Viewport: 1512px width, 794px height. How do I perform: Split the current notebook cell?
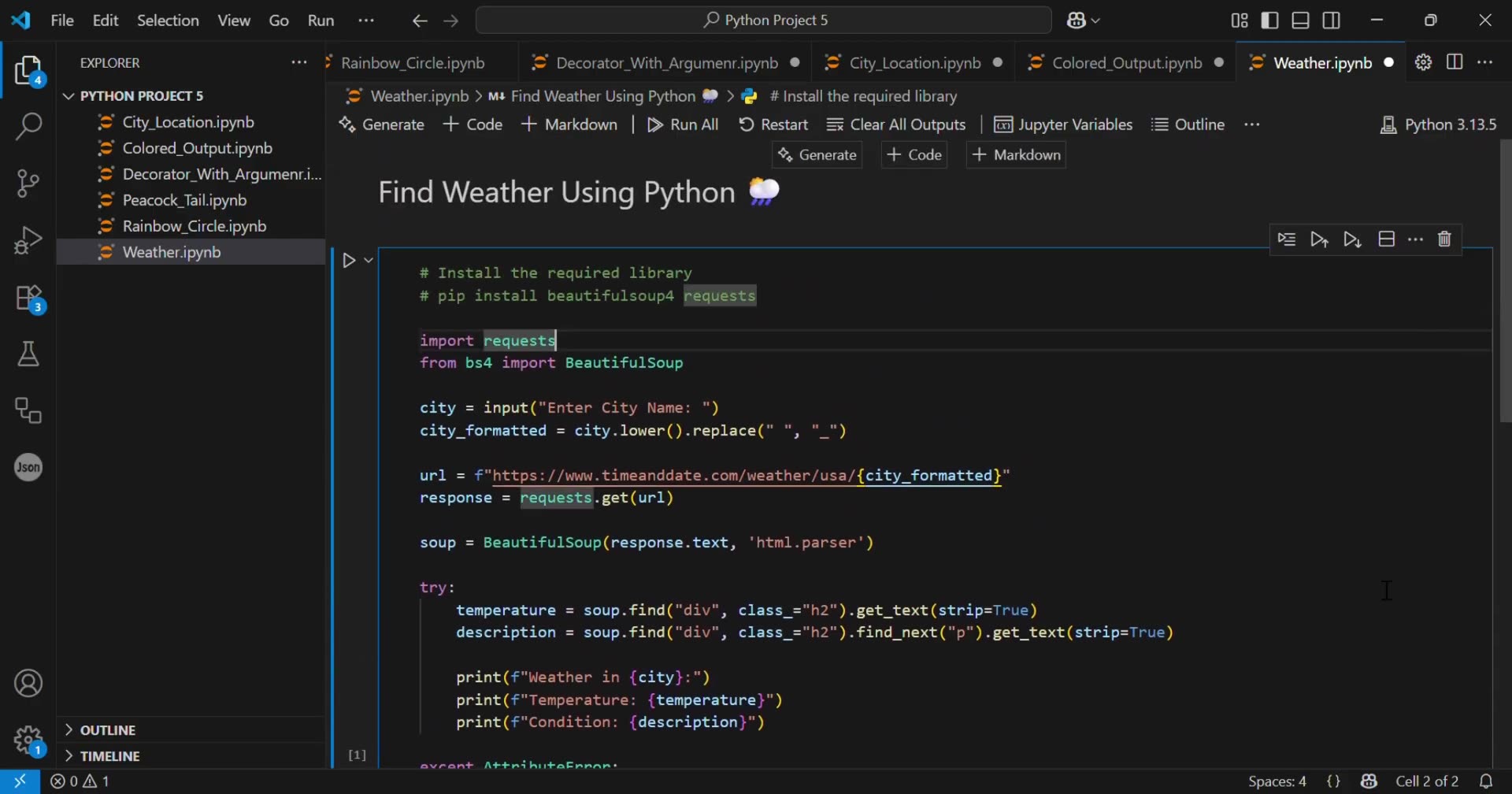click(x=1386, y=239)
